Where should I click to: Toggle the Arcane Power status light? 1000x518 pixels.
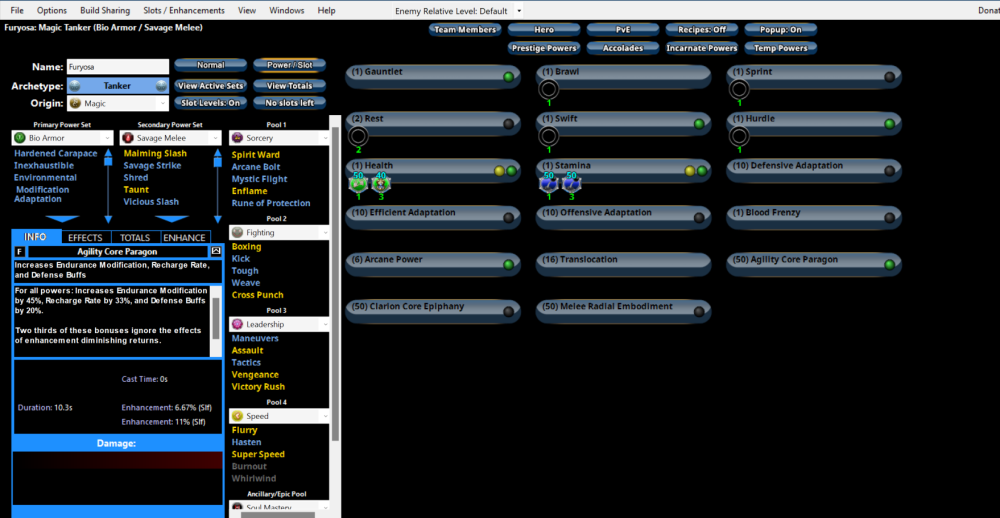[x=508, y=264]
